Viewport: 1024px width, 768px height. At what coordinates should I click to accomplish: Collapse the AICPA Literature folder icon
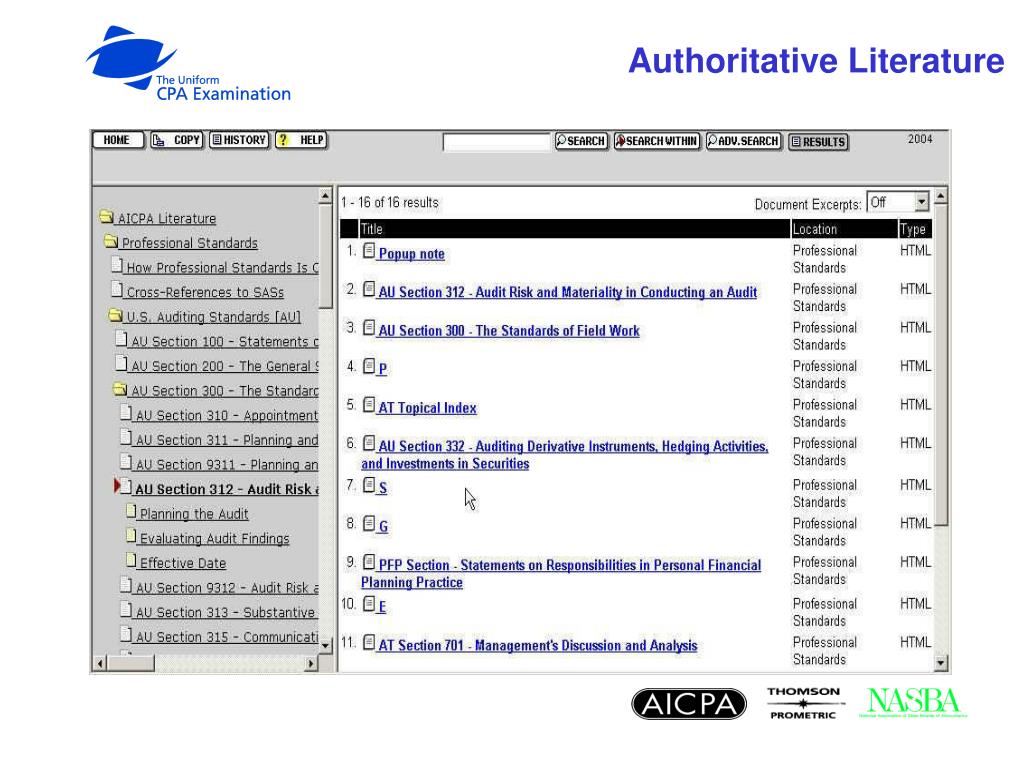coord(106,216)
